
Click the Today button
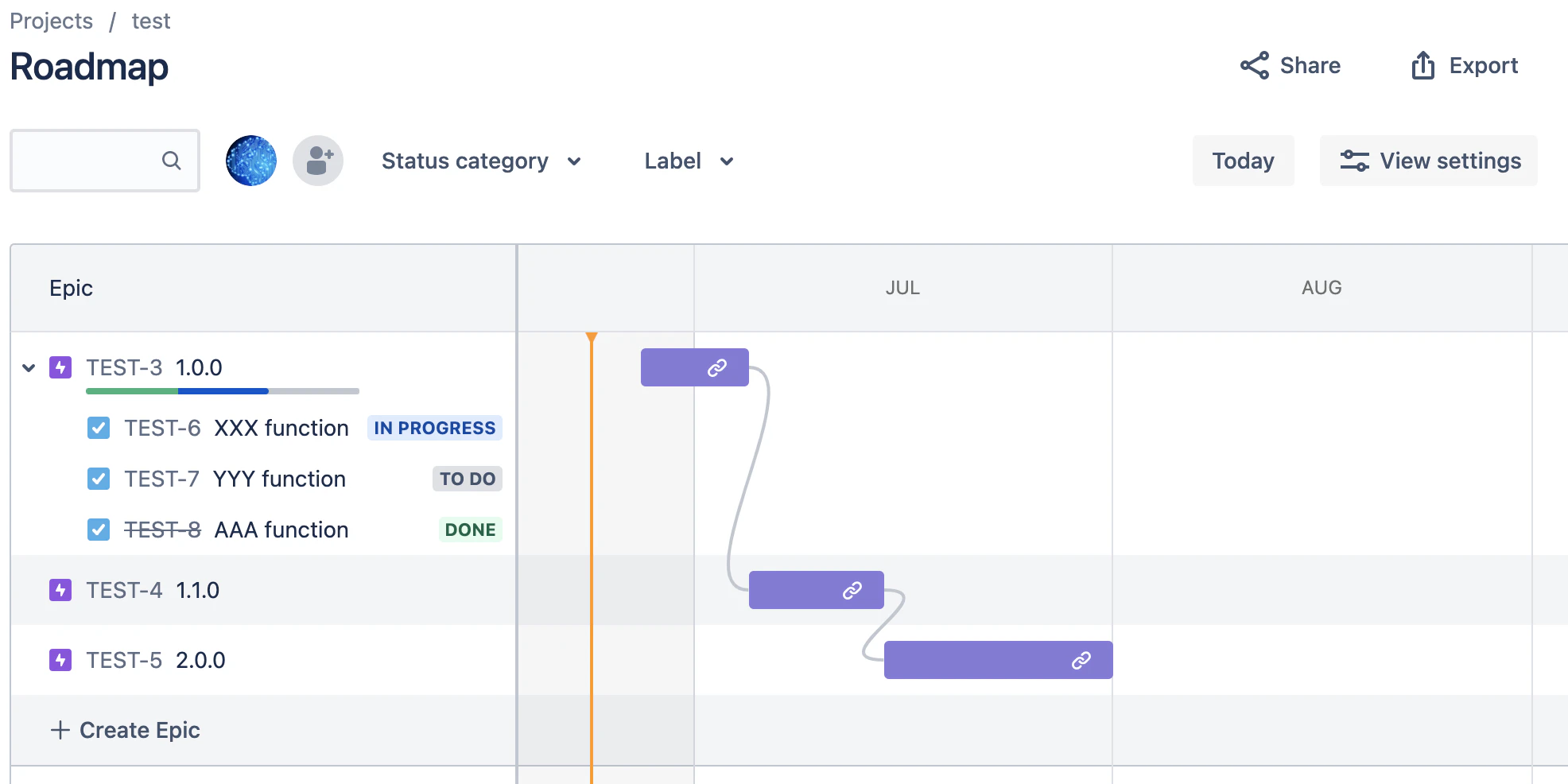(x=1243, y=161)
